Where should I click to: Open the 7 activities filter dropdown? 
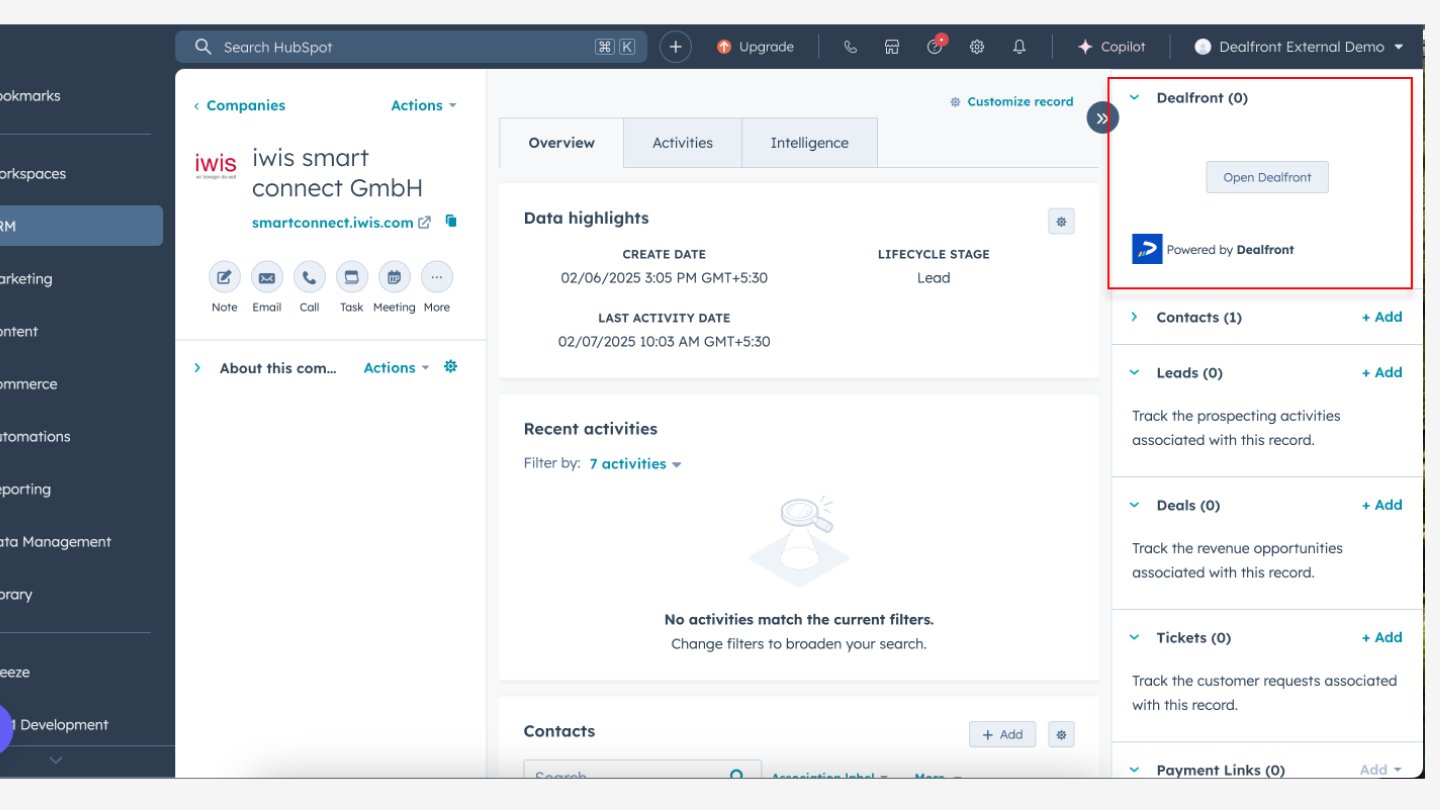click(x=635, y=464)
